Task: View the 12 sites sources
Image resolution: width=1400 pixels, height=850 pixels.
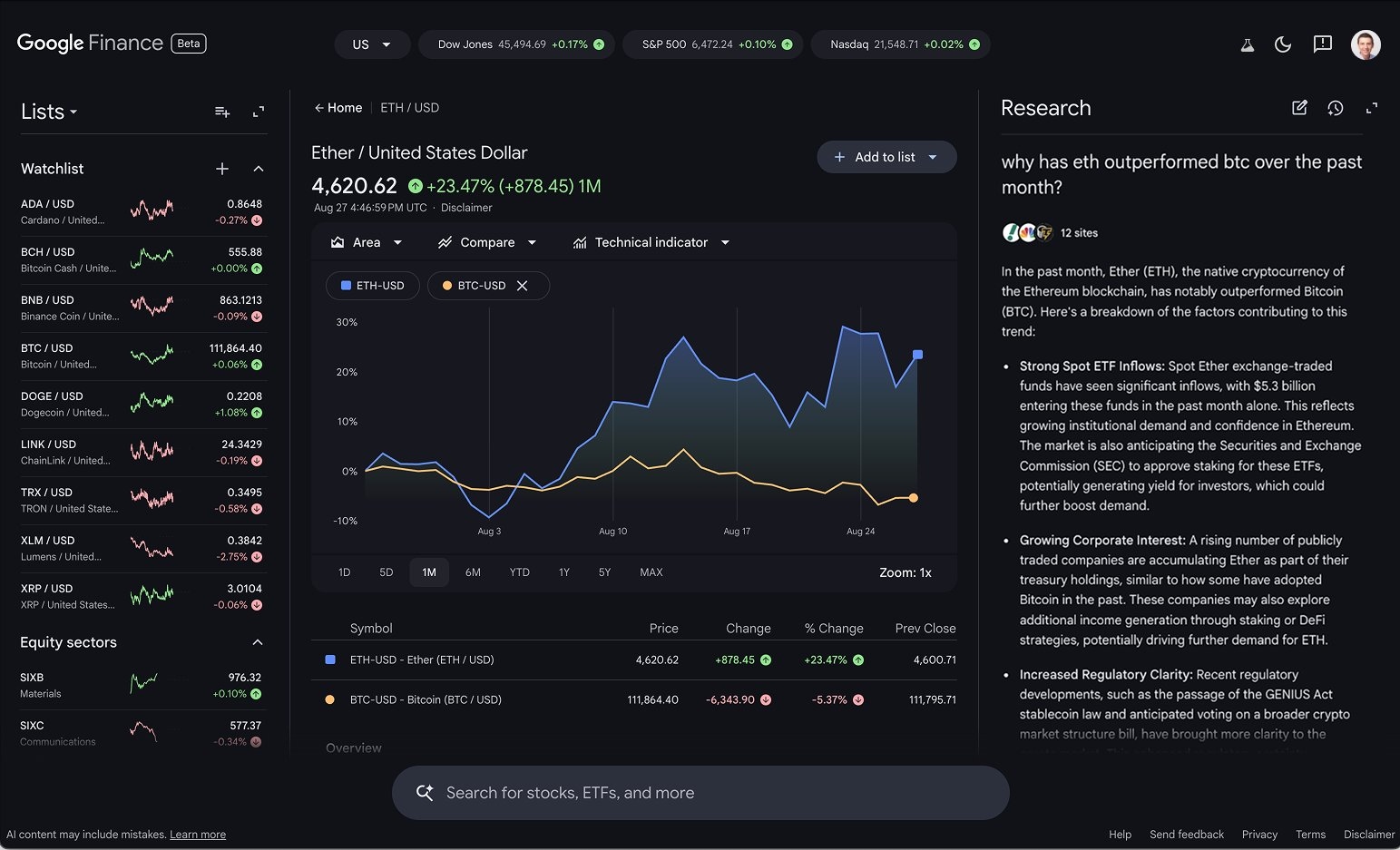Action: click(1051, 233)
